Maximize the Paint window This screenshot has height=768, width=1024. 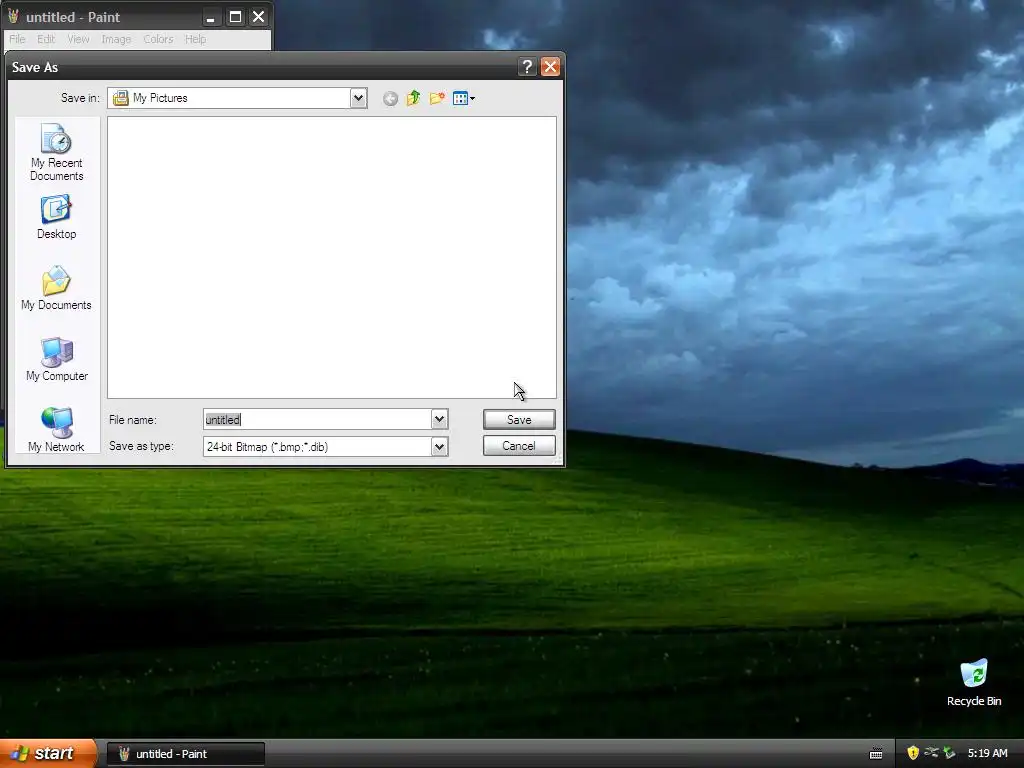[x=235, y=17]
